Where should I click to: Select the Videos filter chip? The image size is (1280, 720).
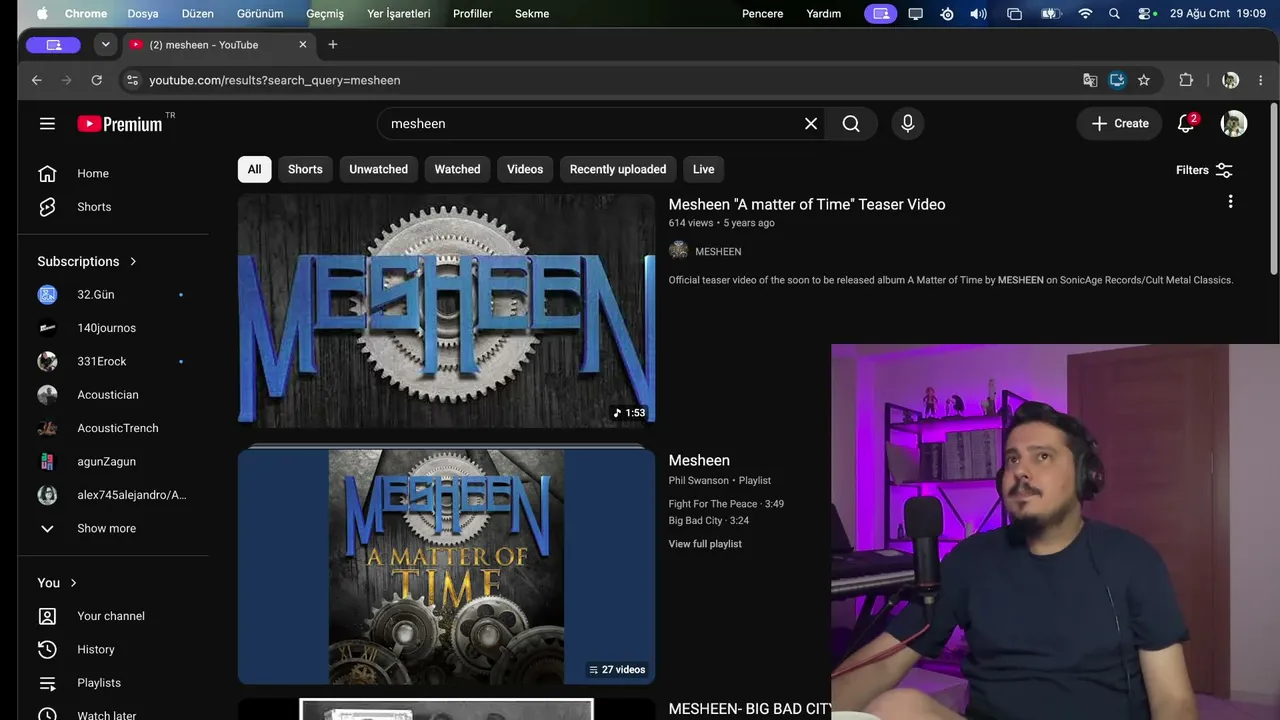pos(525,169)
